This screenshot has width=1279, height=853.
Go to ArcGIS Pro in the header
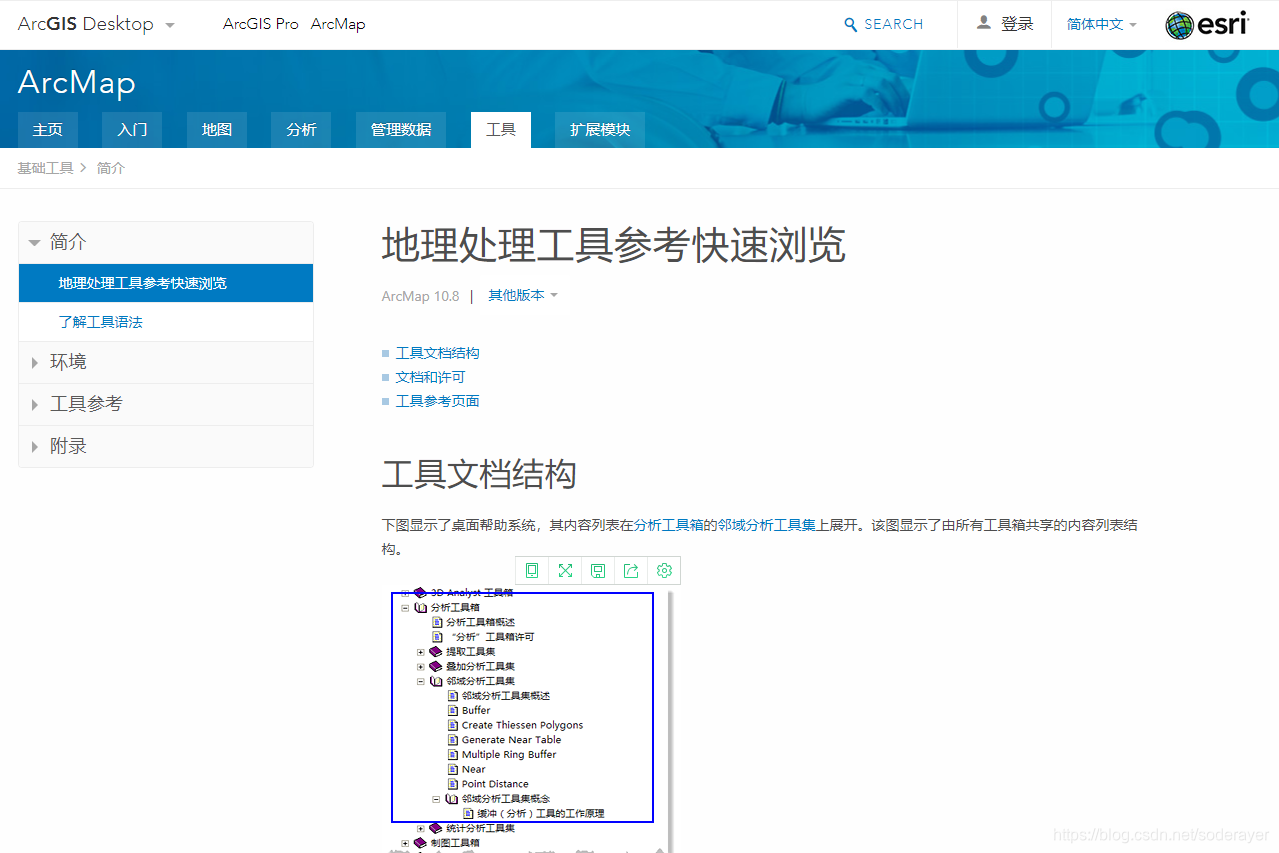tap(261, 24)
